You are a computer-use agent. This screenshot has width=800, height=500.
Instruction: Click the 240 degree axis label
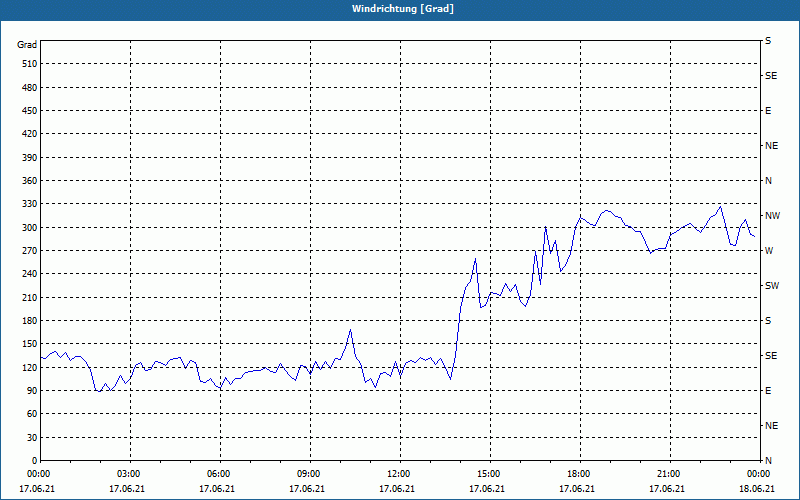(x=30, y=274)
